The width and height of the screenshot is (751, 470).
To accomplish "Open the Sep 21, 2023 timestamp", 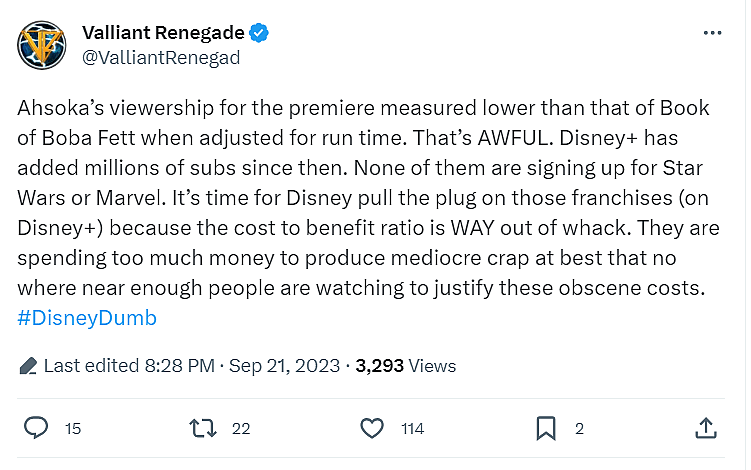I will [284, 366].
